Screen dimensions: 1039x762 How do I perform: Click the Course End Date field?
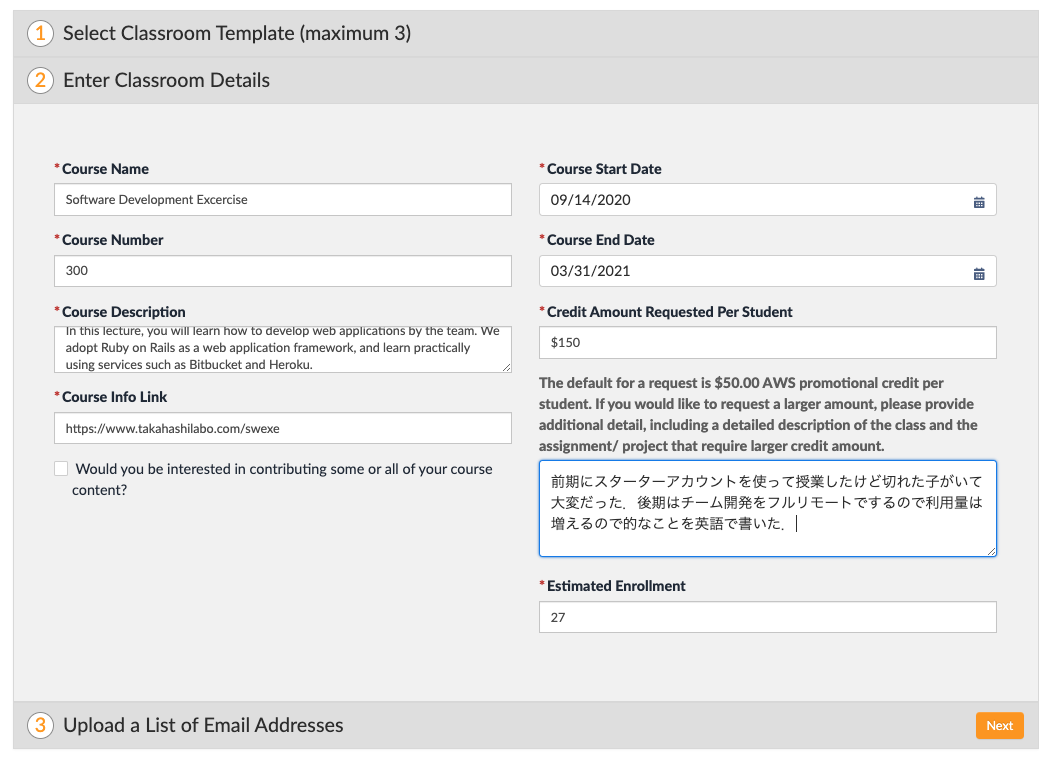[767, 271]
